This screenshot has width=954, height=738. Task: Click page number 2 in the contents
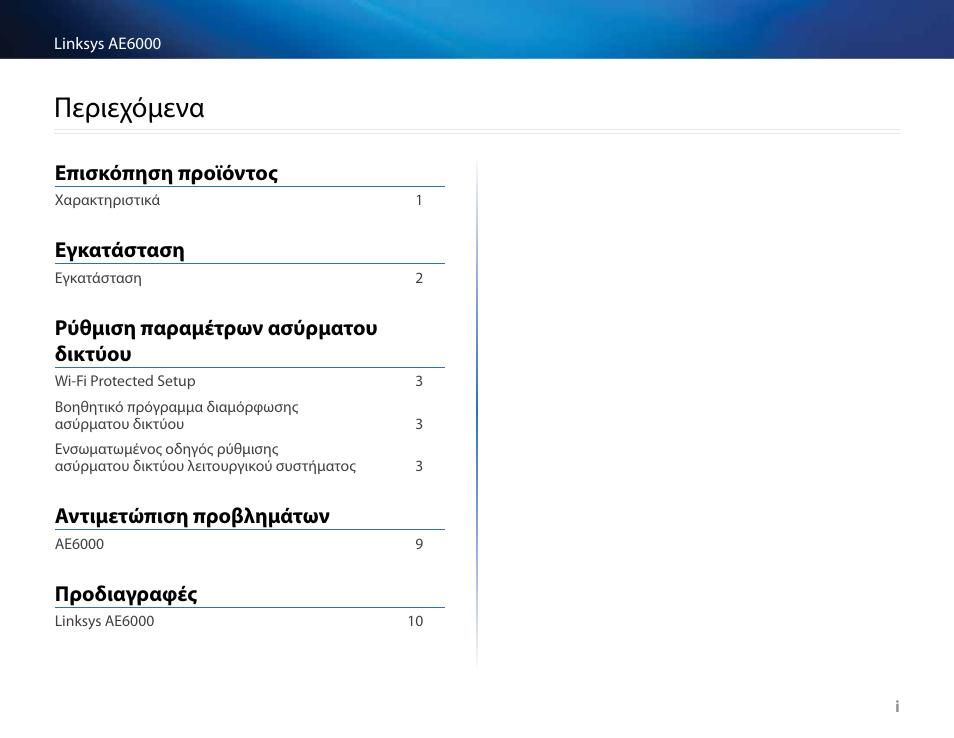pos(419,278)
